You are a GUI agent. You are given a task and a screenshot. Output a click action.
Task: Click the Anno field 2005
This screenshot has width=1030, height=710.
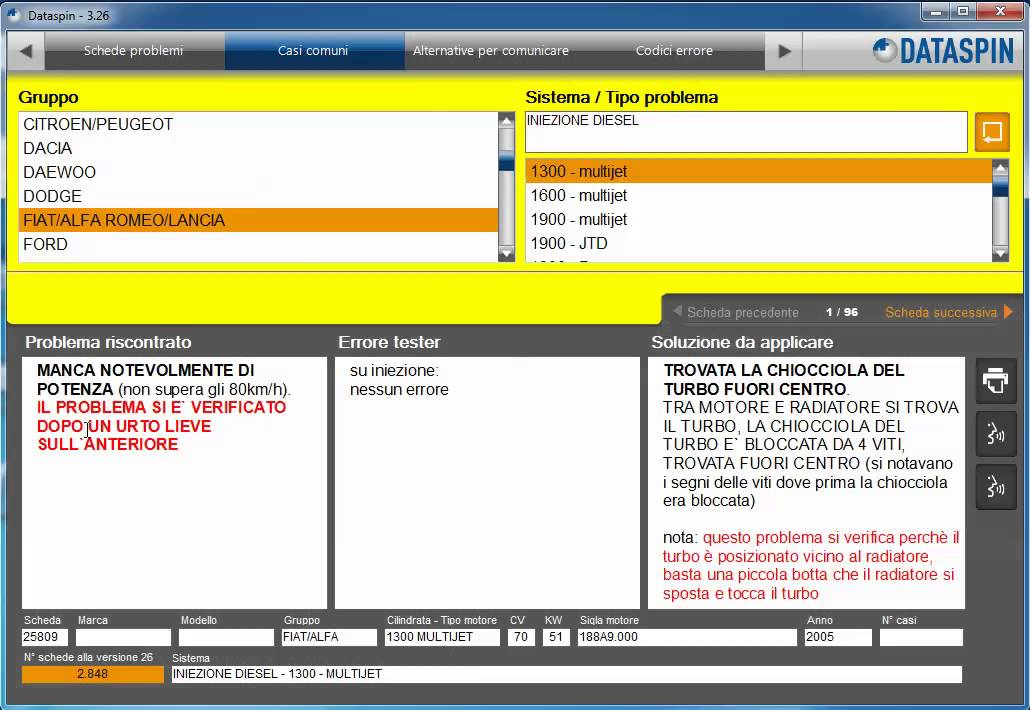tap(838, 637)
